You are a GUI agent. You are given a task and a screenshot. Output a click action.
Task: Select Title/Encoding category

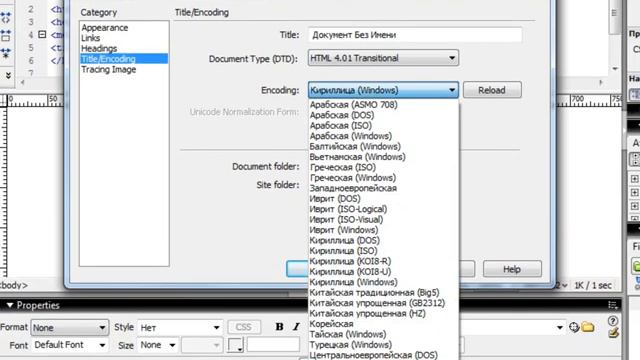click(x=124, y=59)
